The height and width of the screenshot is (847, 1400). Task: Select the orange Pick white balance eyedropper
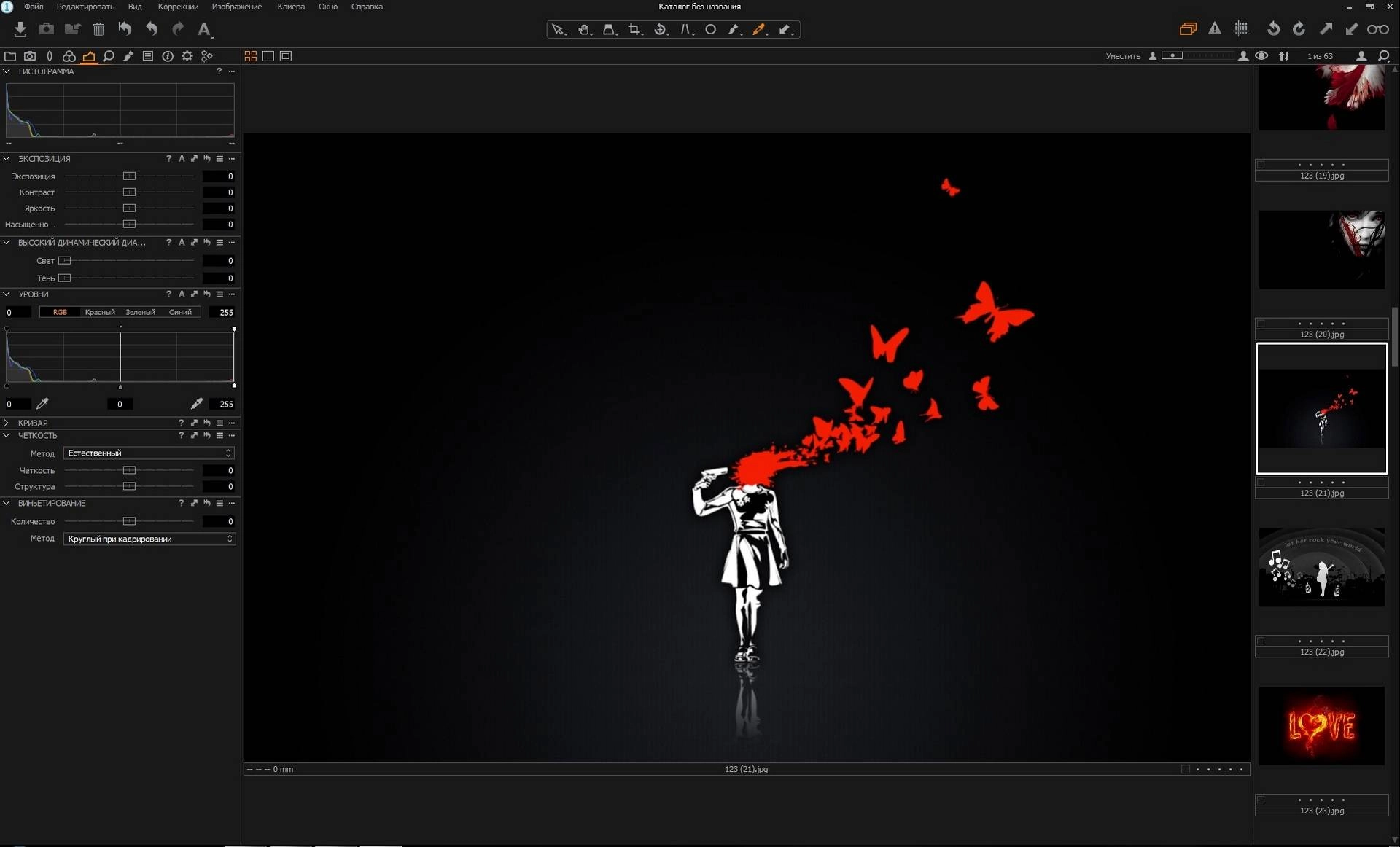pyautogui.click(x=760, y=30)
